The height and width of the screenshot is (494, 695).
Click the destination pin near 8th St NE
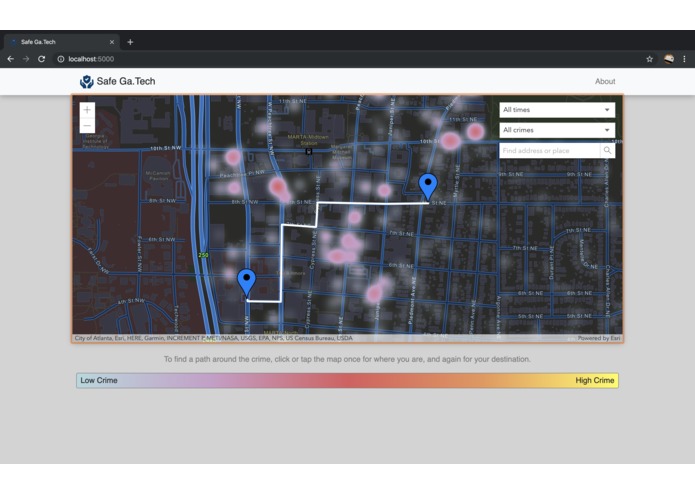(x=428, y=187)
